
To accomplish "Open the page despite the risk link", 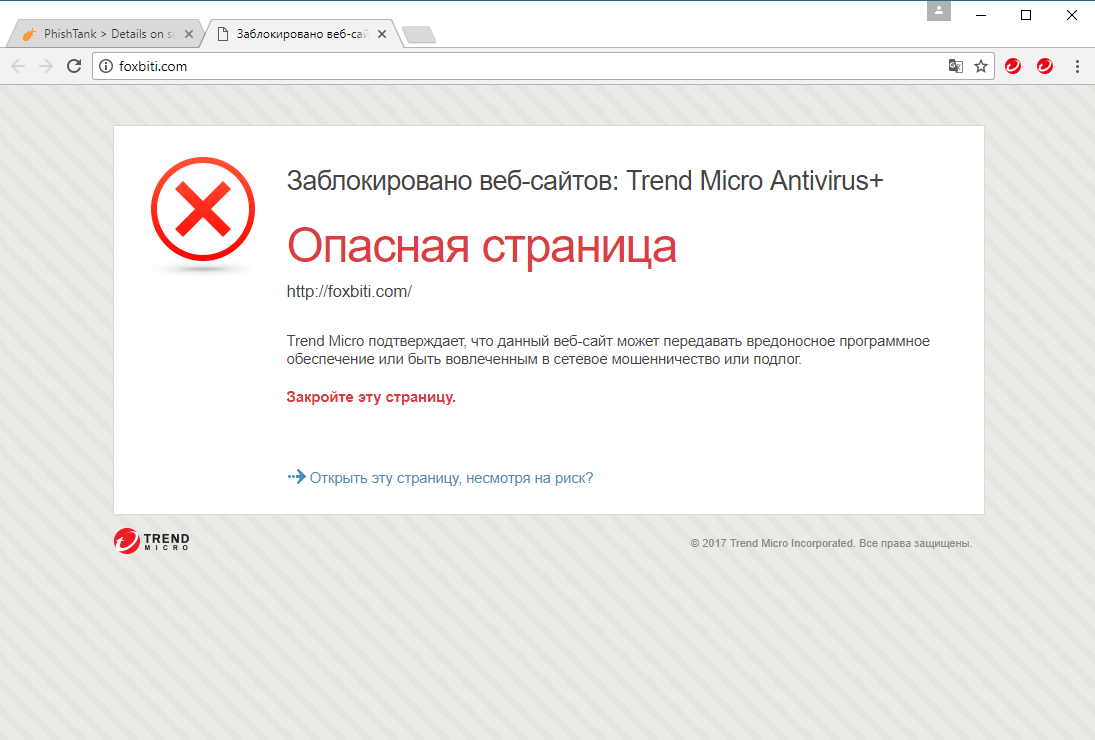I will click(450, 477).
